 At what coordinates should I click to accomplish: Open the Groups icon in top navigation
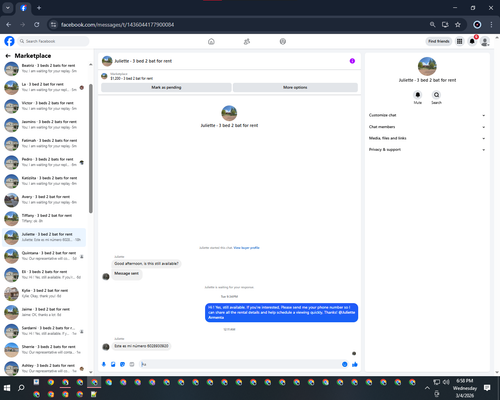point(283,41)
